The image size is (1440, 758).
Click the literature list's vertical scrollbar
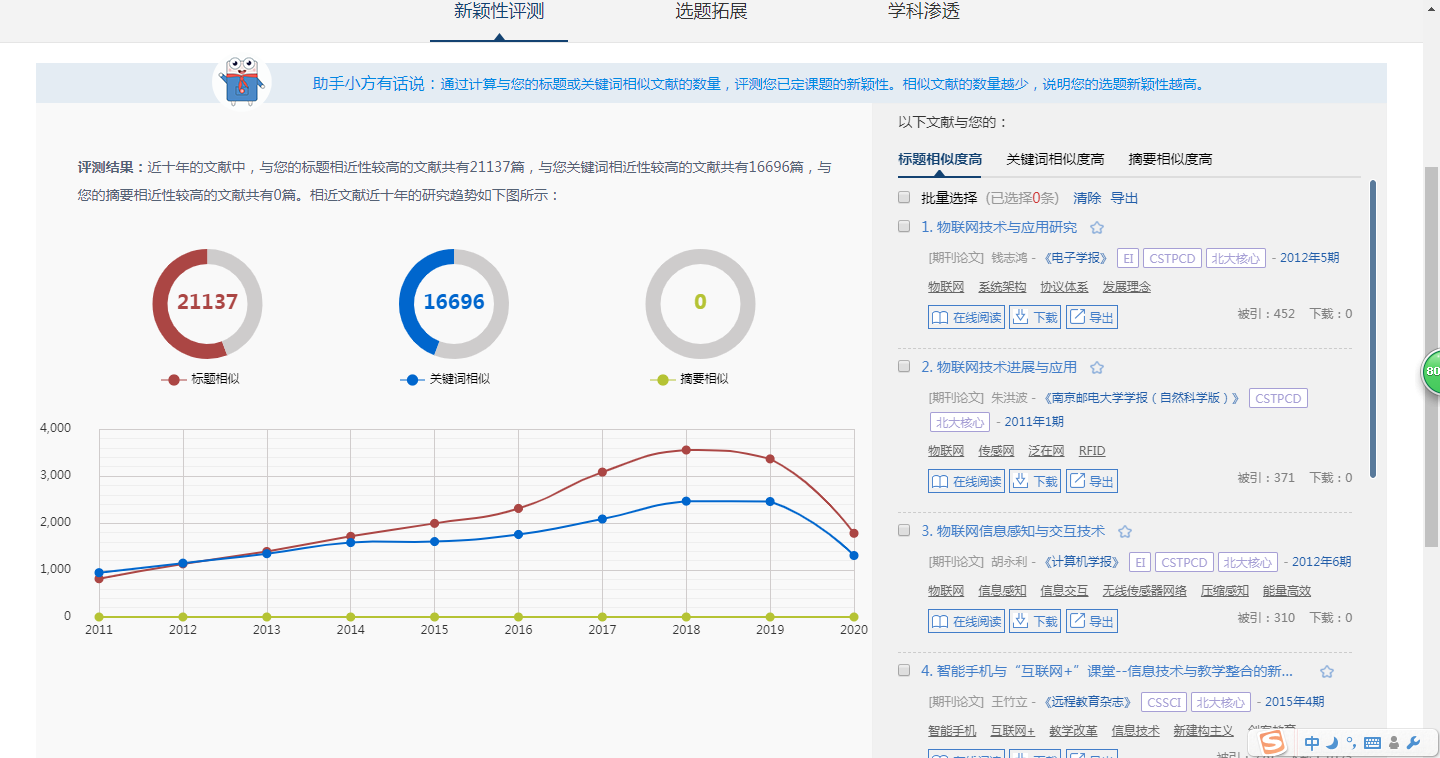(x=1372, y=330)
